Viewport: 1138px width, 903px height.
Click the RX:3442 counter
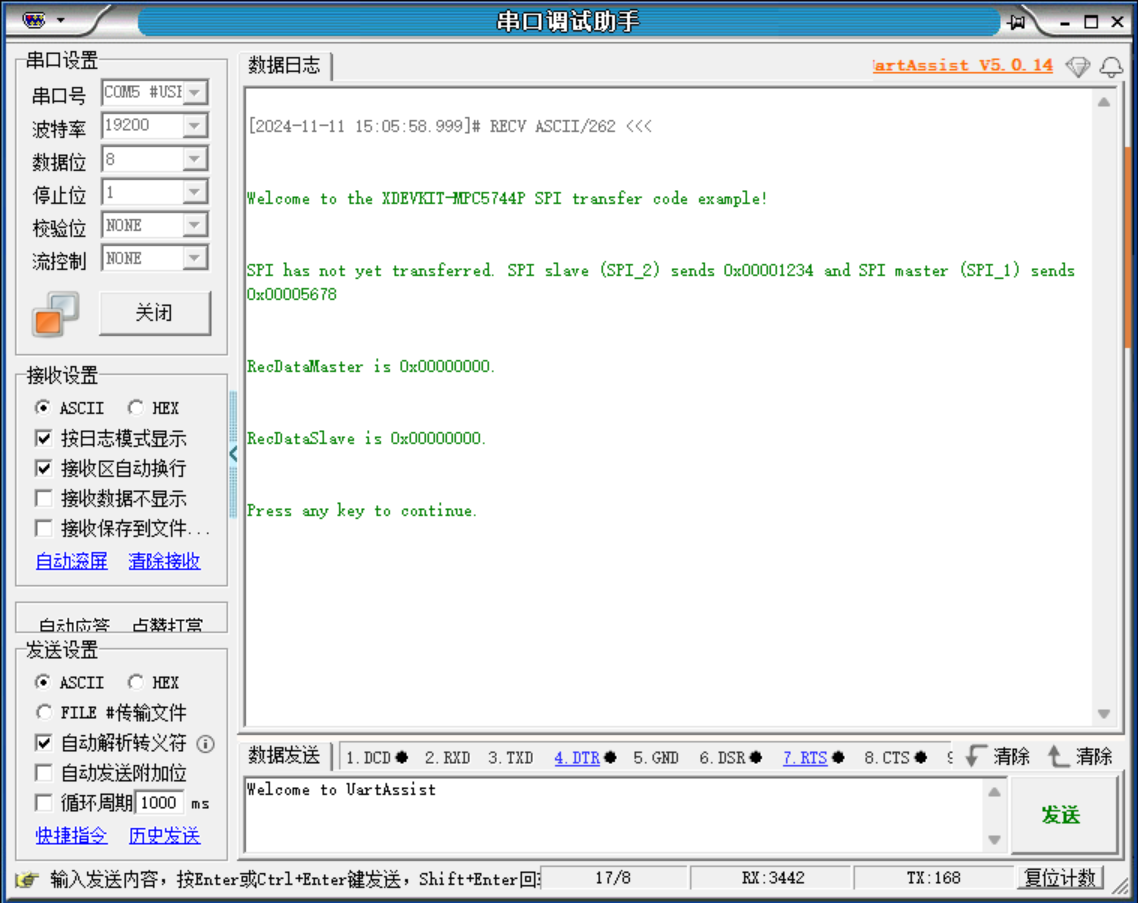tap(773, 878)
